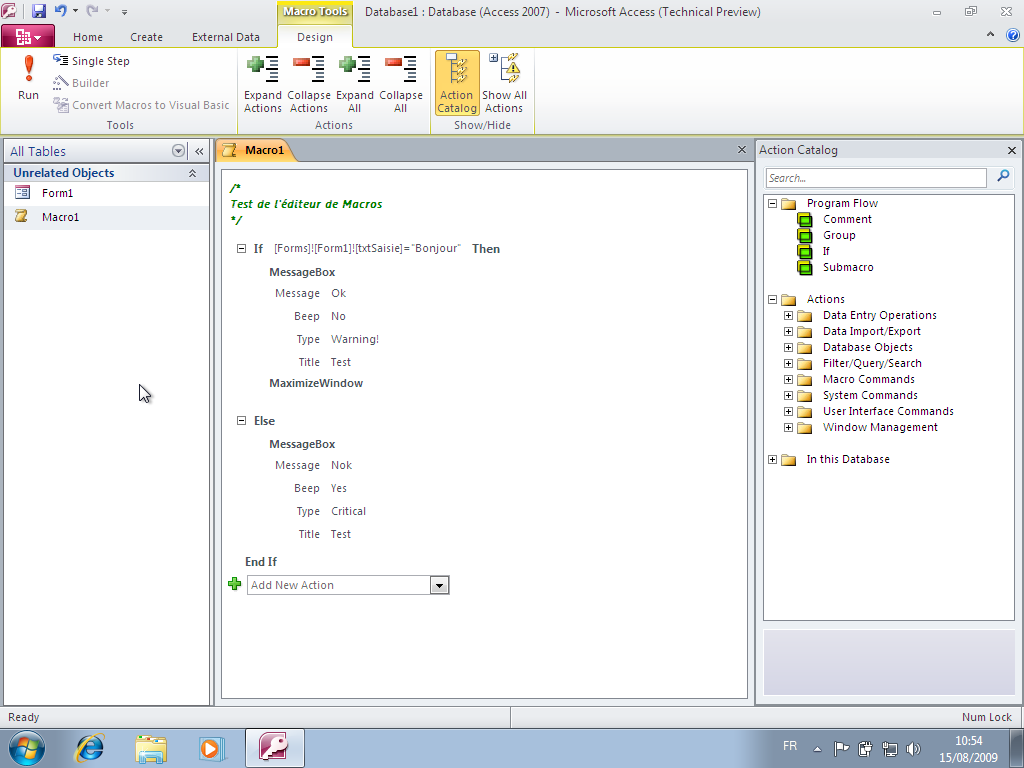The width and height of the screenshot is (1024, 768).
Task: Open the Create ribbon tab
Action: point(146,37)
